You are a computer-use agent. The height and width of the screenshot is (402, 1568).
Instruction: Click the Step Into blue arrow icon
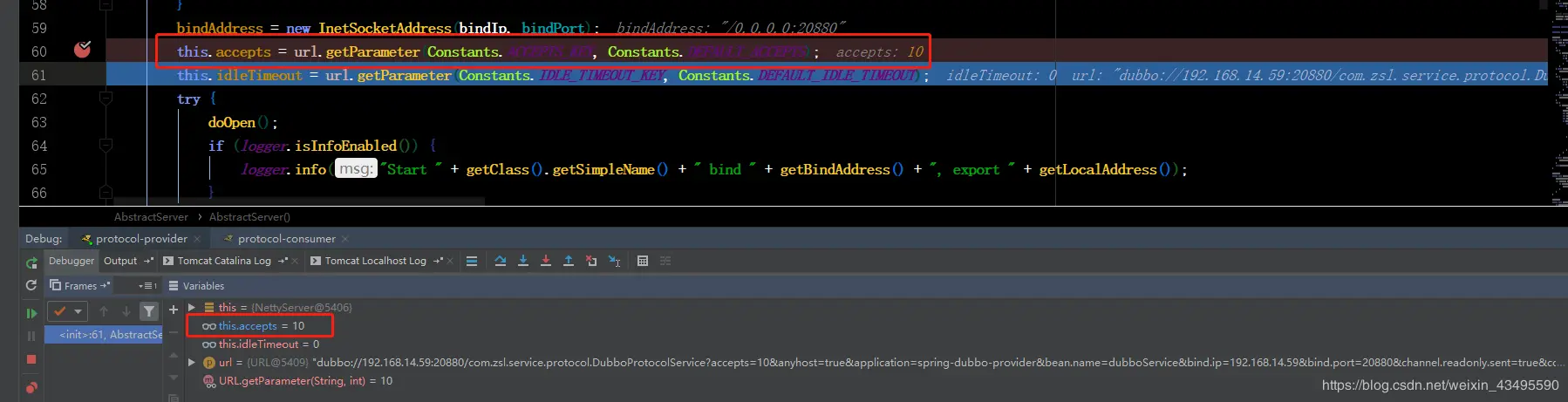pos(523,261)
